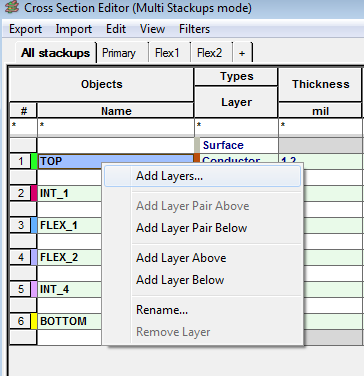This screenshot has height=376, width=364.
Task: Choose Add Layers... from context menu
Action: [x=203, y=176]
